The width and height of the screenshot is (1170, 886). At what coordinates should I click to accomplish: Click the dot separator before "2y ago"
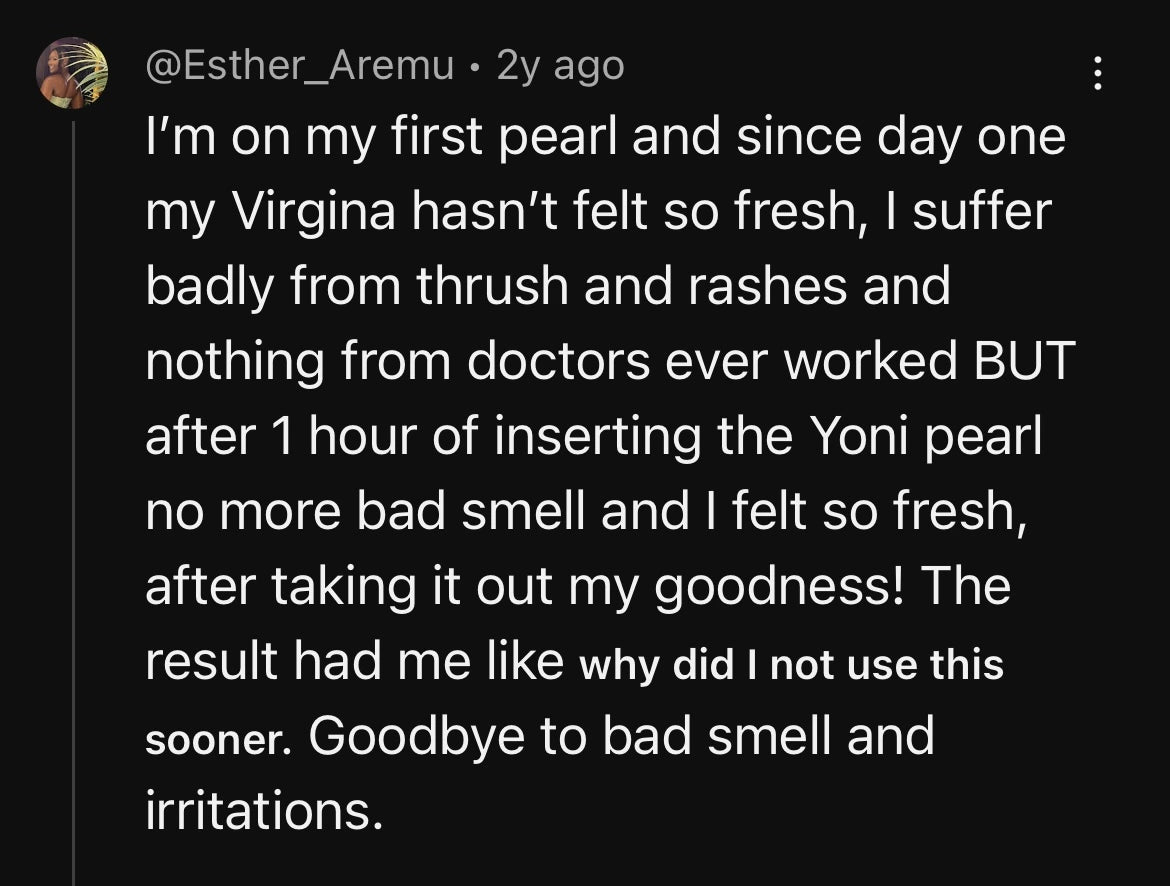(x=475, y=68)
